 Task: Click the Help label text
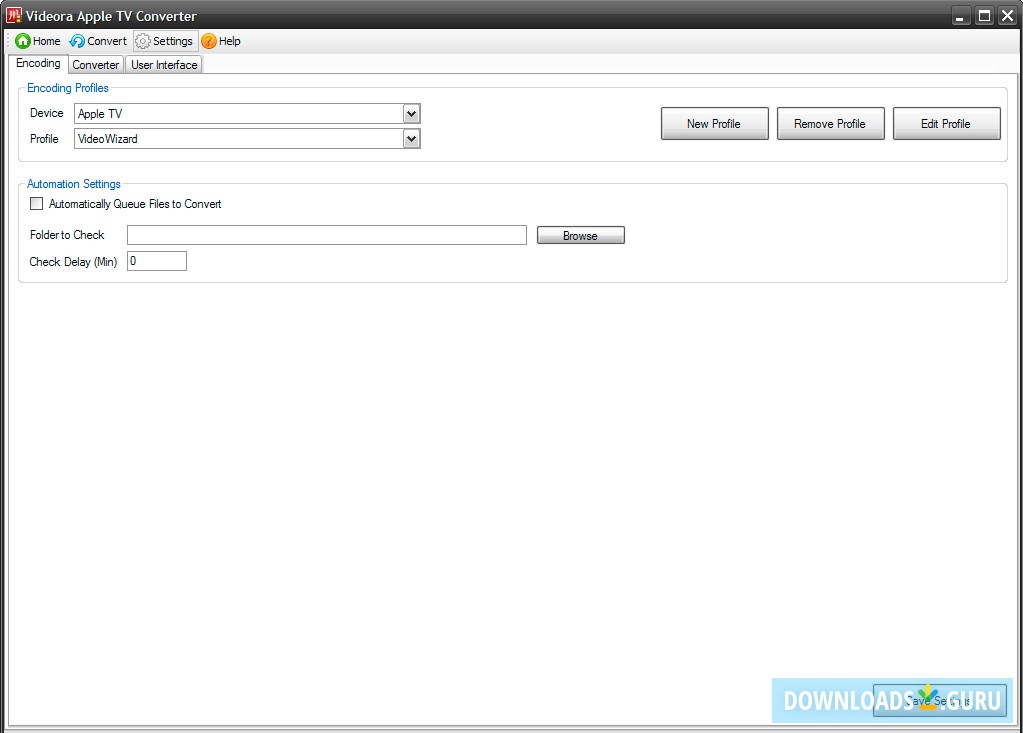230,41
